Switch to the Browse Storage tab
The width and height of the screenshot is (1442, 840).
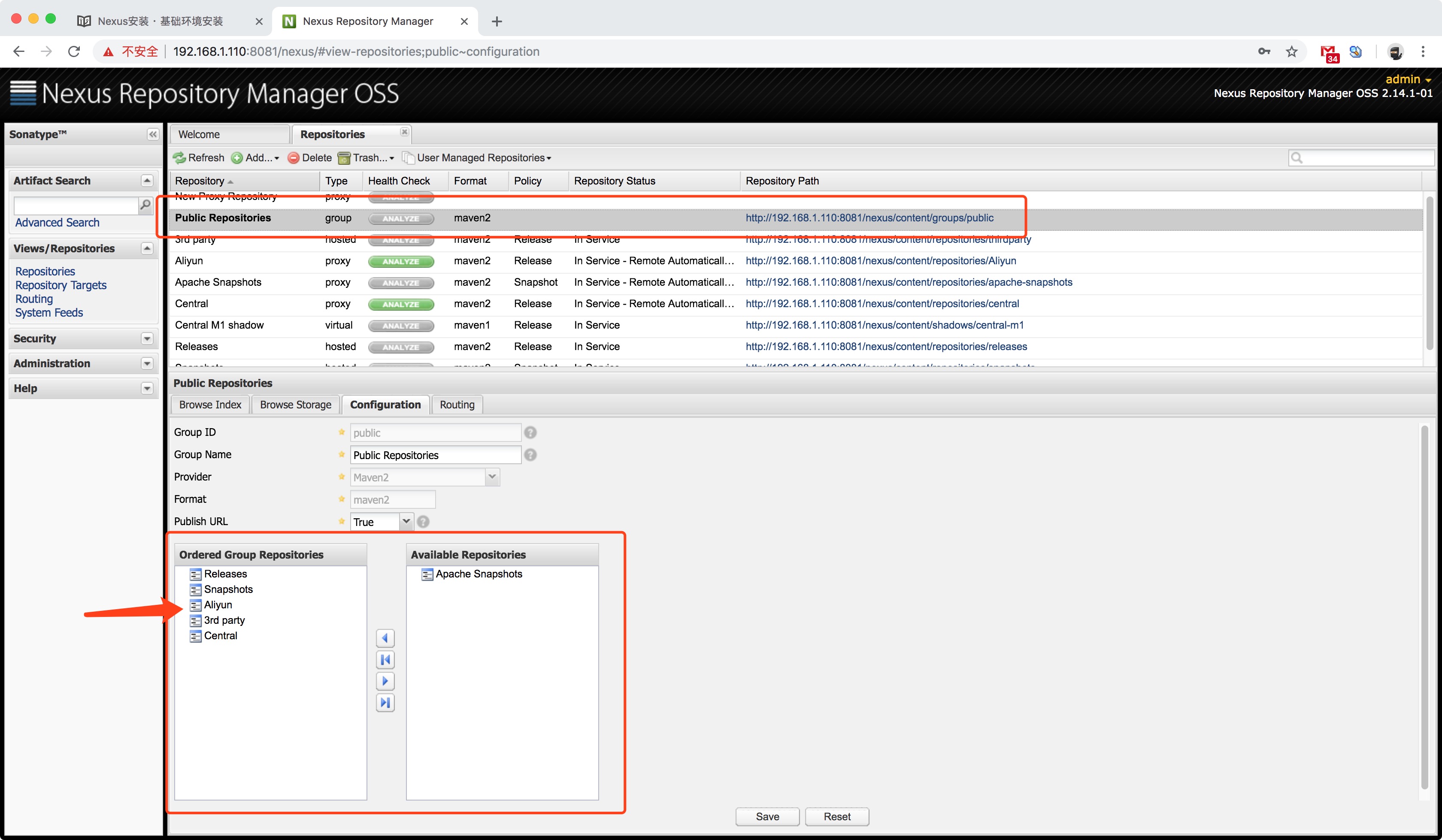click(295, 405)
